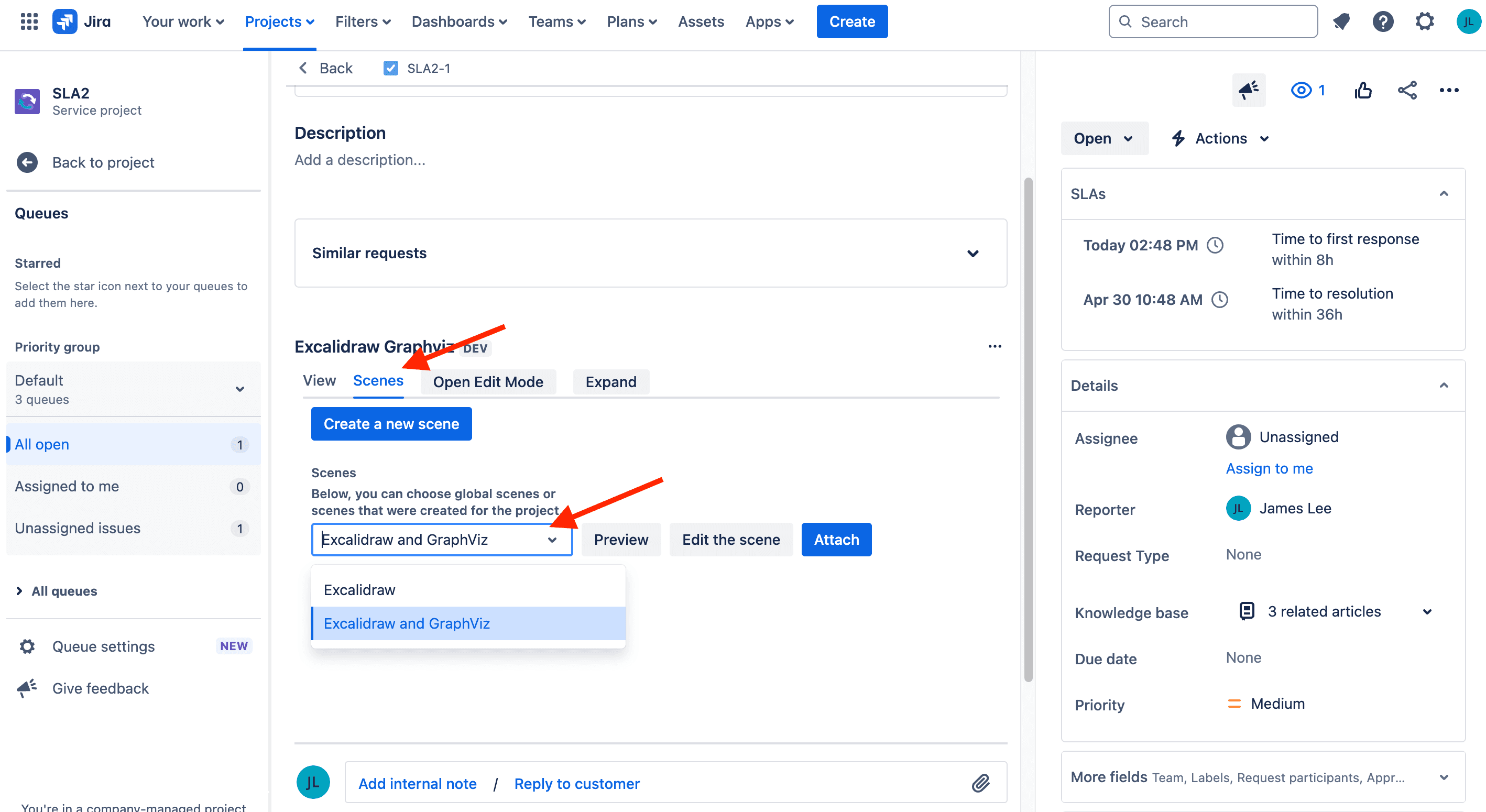
Task: Click the search magnifier icon
Action: (1125, 22)
